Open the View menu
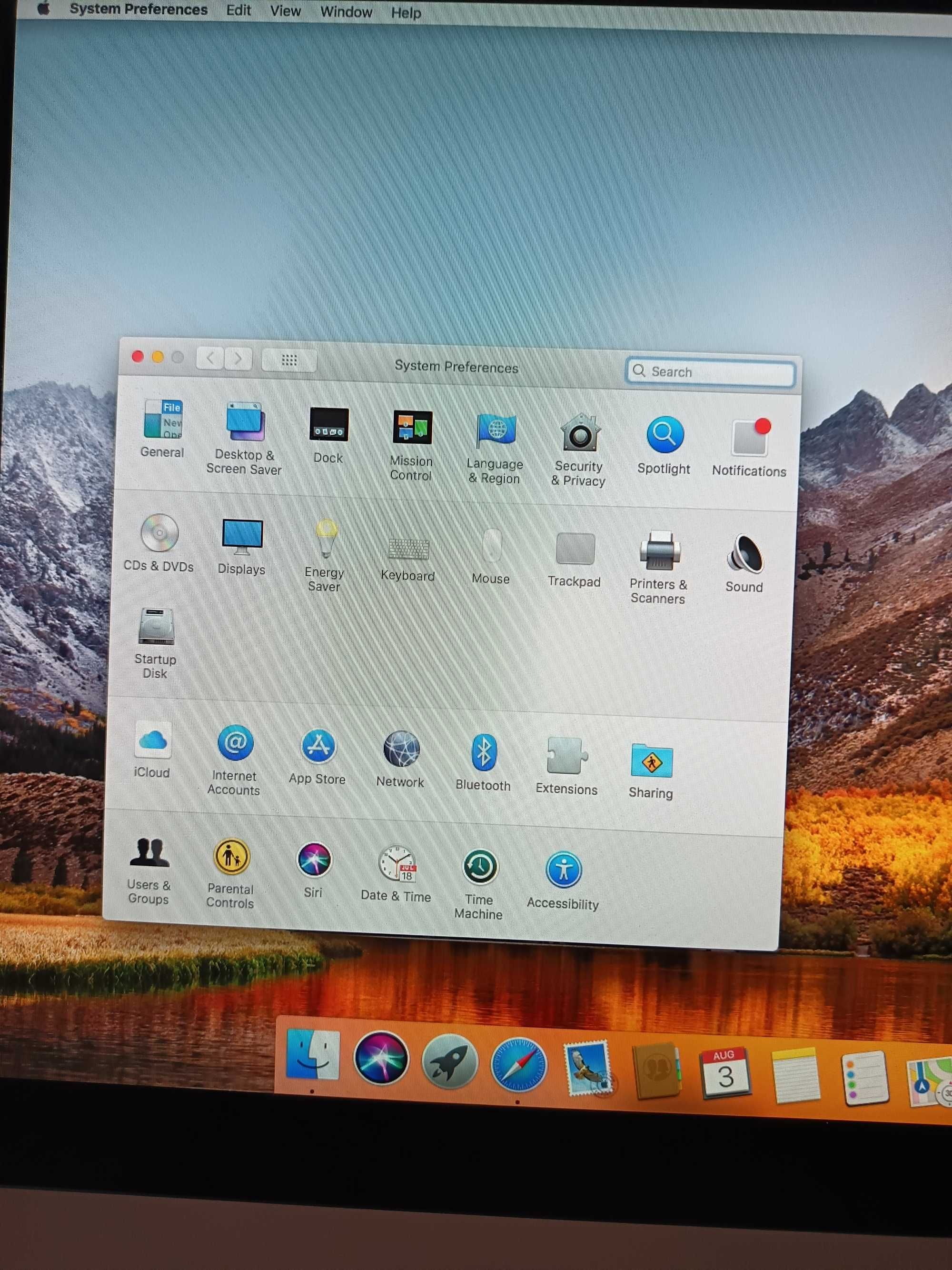This screenshot has height=1270, width=952. tap(285, 11)
